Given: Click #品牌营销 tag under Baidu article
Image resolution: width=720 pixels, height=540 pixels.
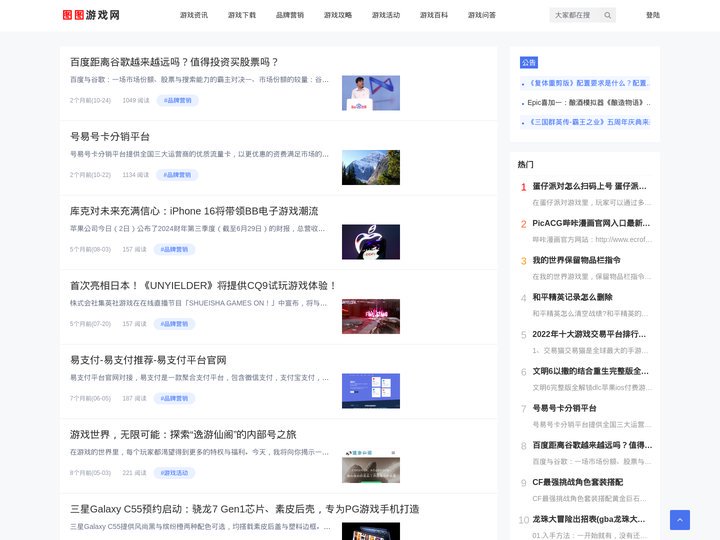Looking at the screenshot, I should click(x=177, y=100).
